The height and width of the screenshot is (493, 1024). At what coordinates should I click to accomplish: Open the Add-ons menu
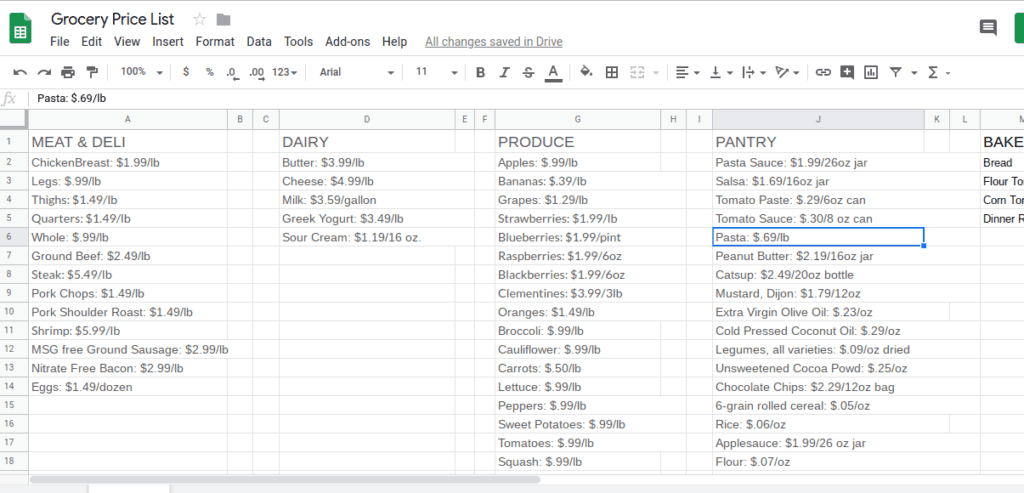[347, 42]
